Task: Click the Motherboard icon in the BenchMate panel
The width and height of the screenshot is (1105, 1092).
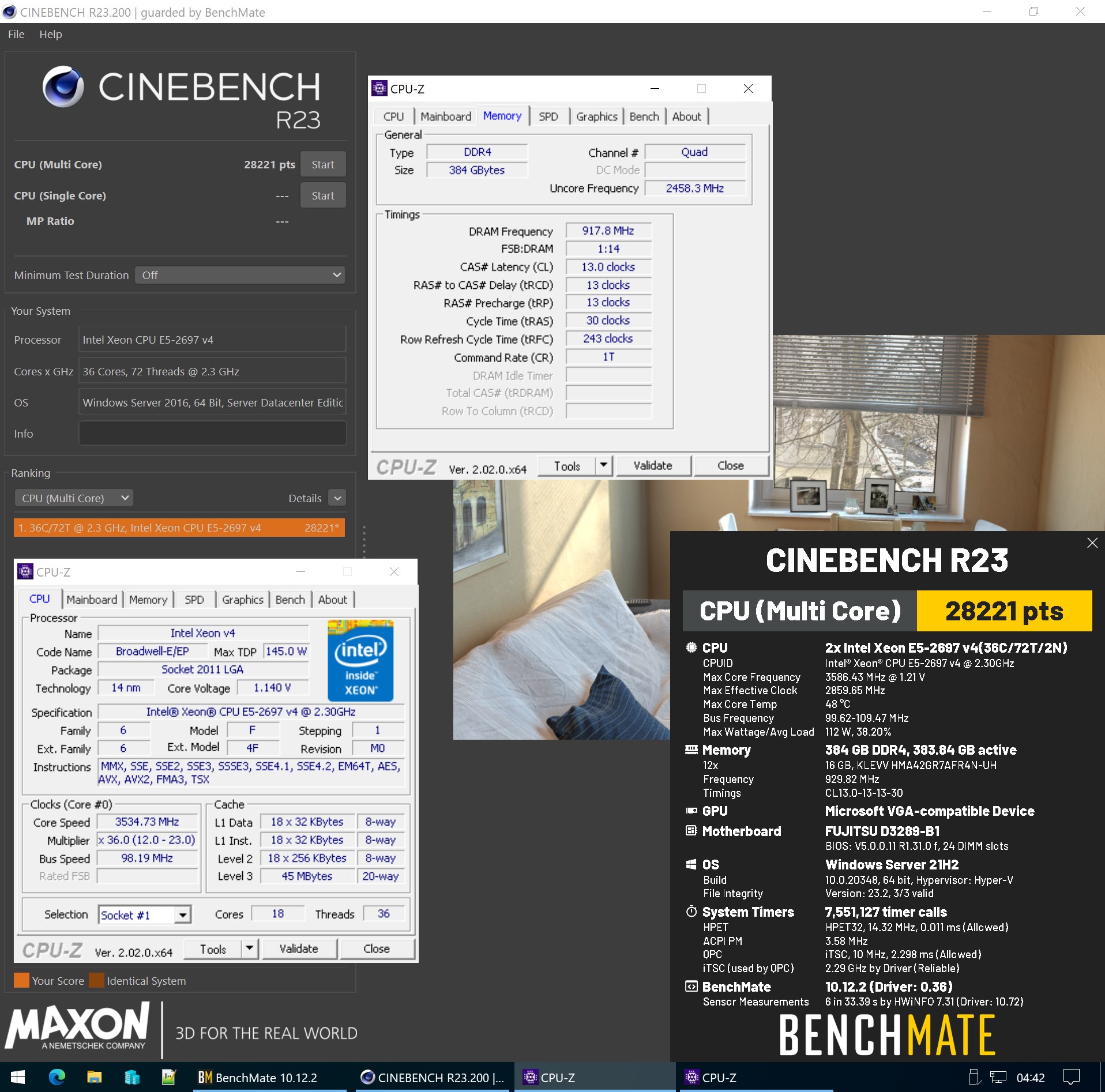Action: 691,831
